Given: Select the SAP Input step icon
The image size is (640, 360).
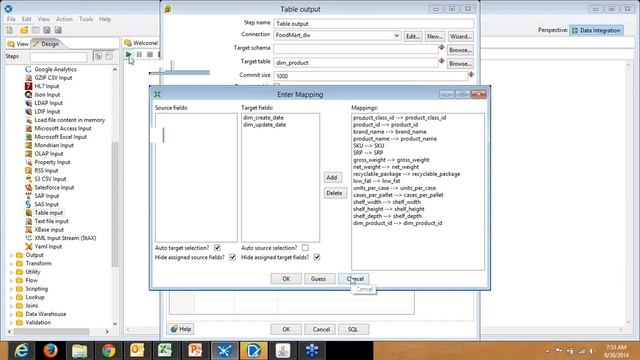Looking at the screenshot, I should (x=28, y=196).
